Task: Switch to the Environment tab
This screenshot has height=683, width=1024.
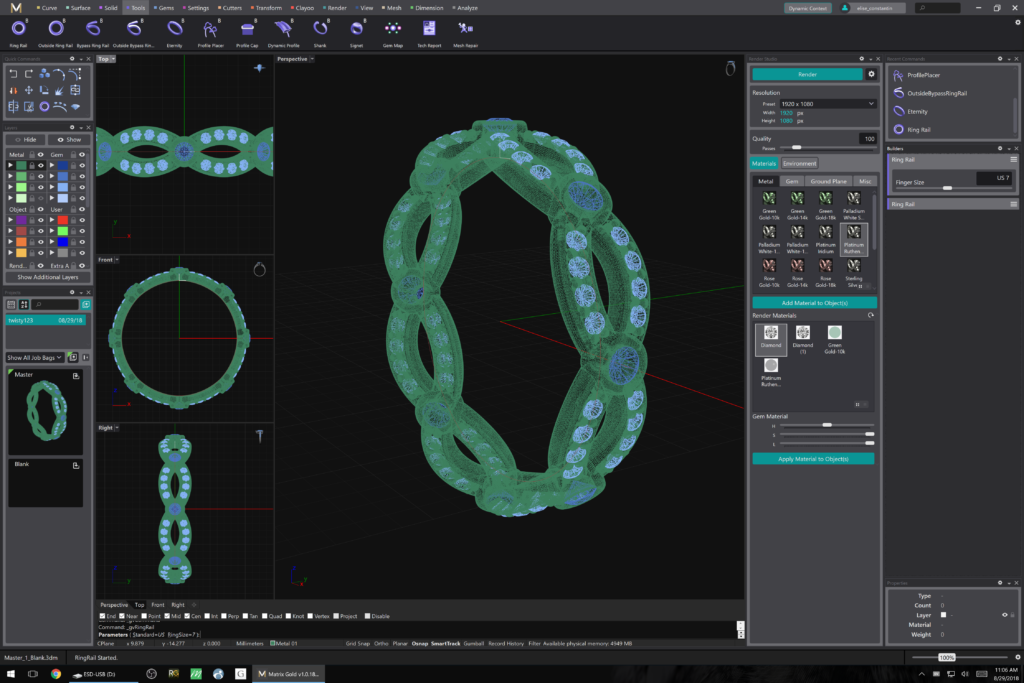Action: pos(799,163)
